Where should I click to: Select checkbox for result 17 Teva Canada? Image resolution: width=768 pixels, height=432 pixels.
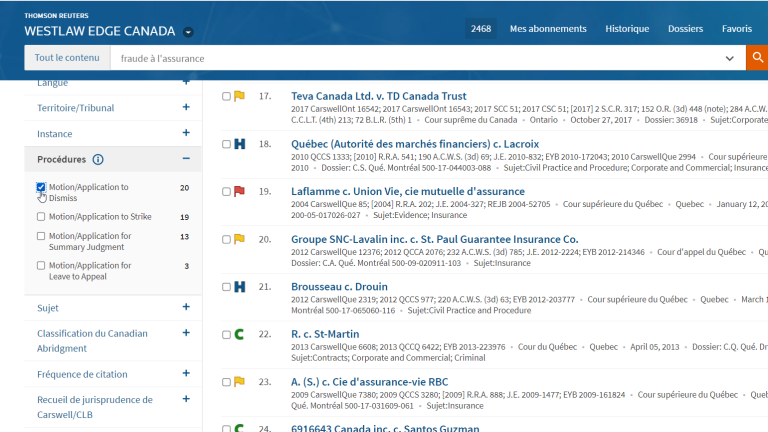[226, 96]
